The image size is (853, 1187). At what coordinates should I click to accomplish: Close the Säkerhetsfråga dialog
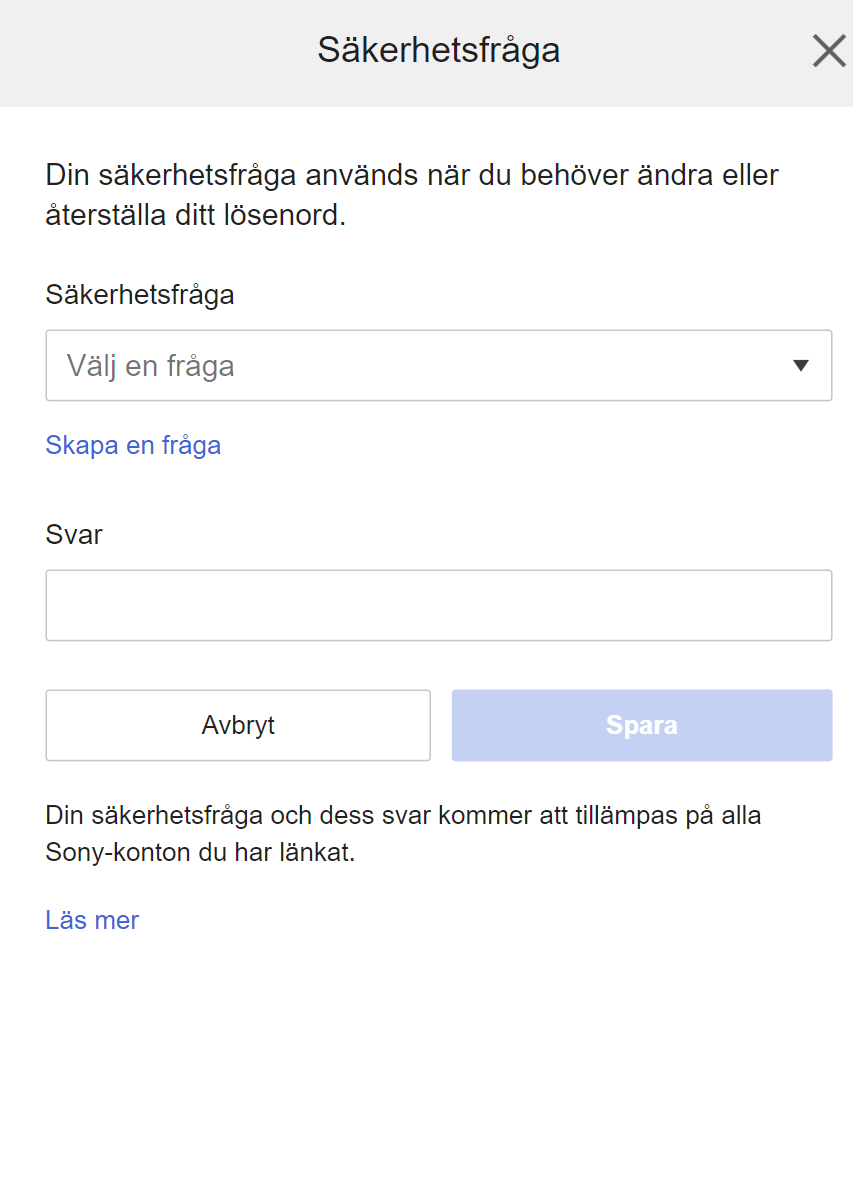[828, 51]
